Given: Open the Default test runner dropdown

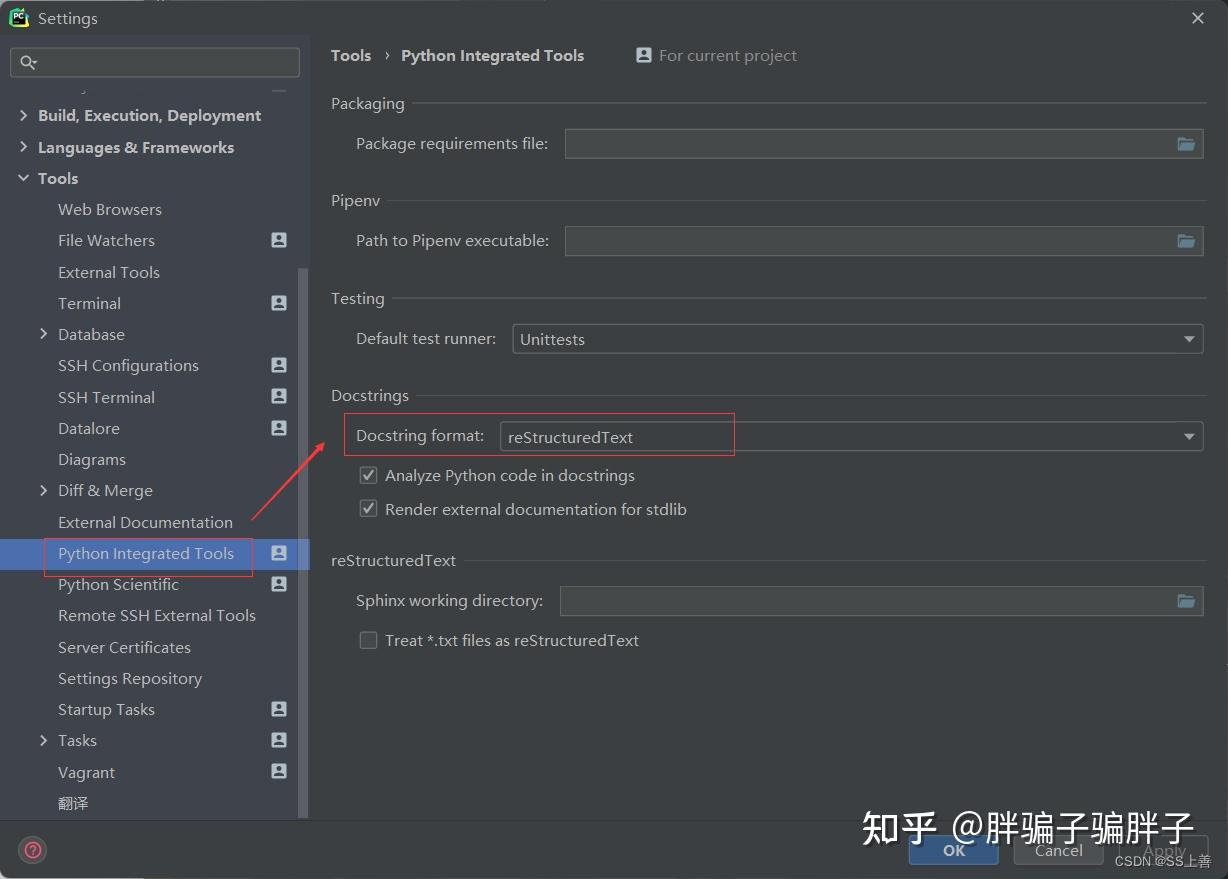Looking at the screenshot, I should tap(1189, 339).
